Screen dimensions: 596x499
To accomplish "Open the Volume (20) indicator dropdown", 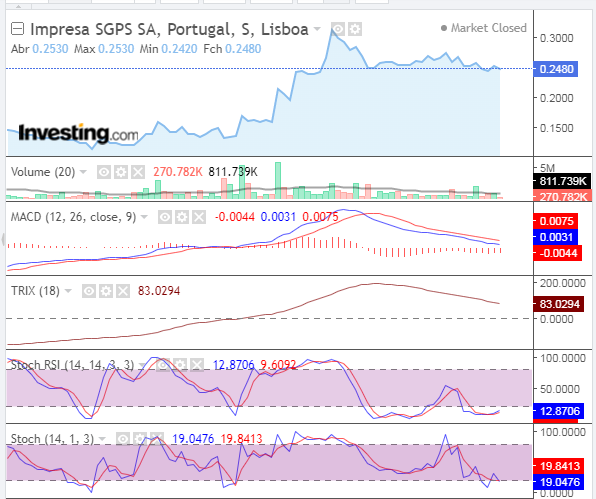I will [83, 172].
